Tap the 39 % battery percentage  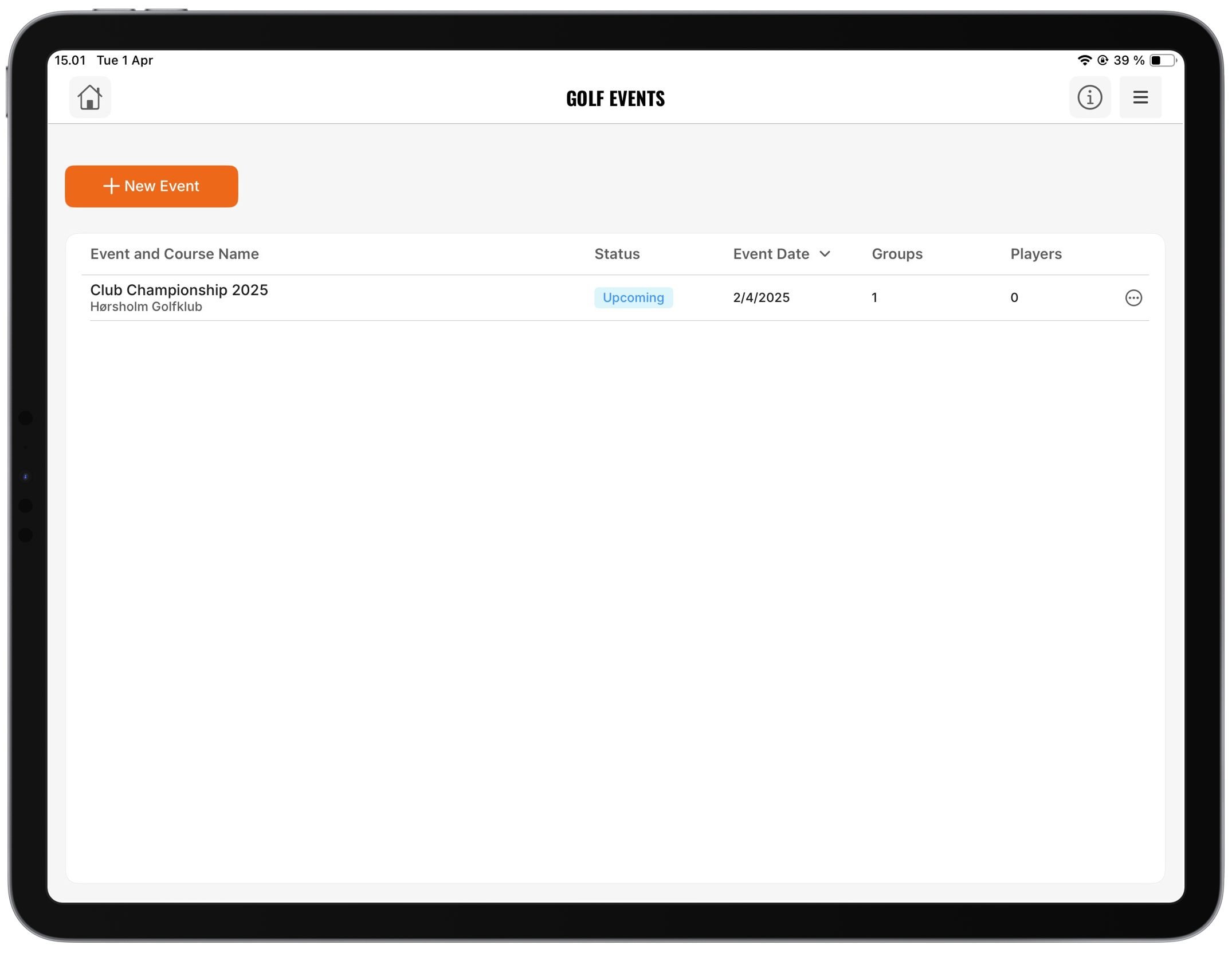[x=1129, y=60]
